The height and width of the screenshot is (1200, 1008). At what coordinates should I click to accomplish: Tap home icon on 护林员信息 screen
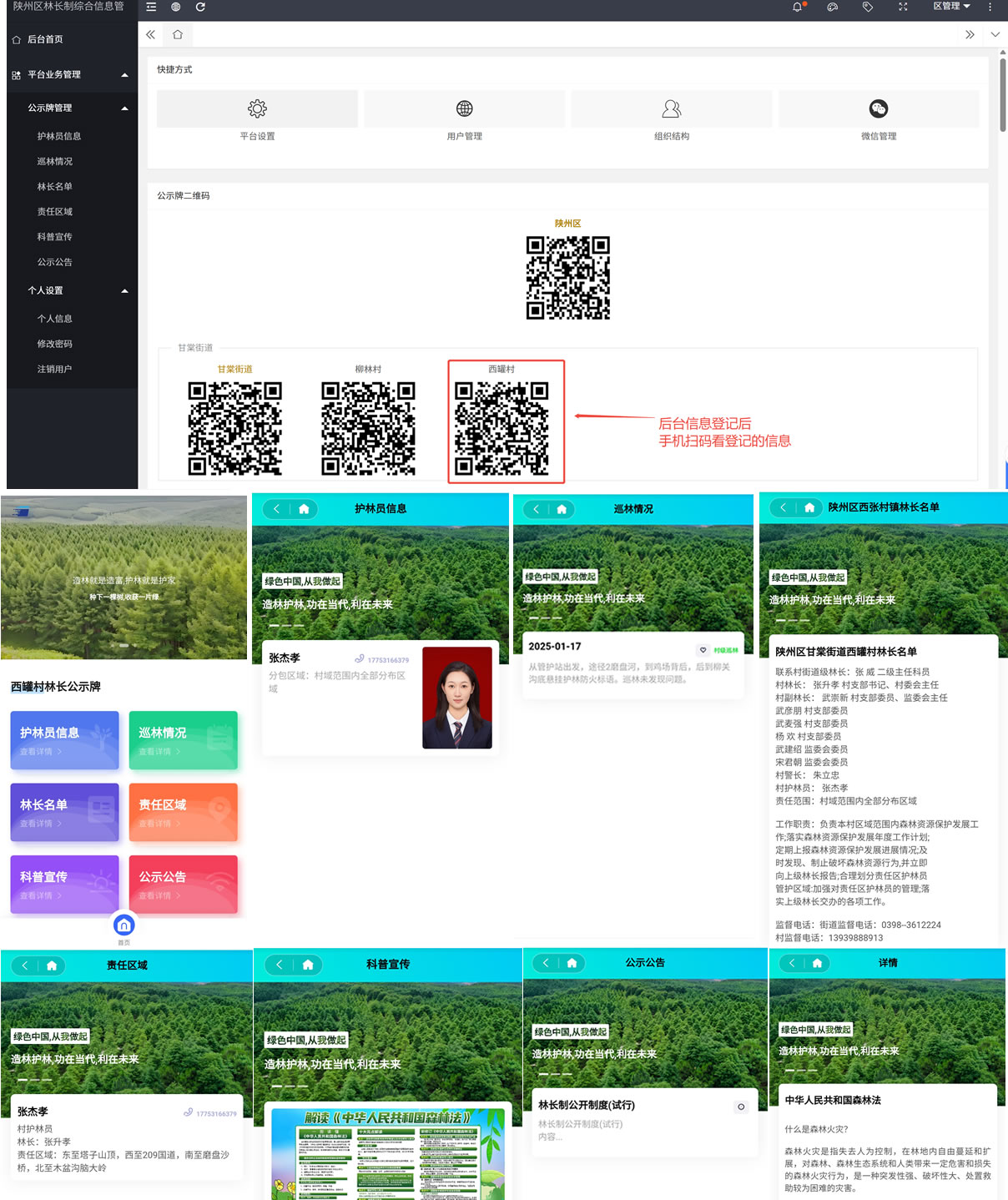[x=304, y=508]
